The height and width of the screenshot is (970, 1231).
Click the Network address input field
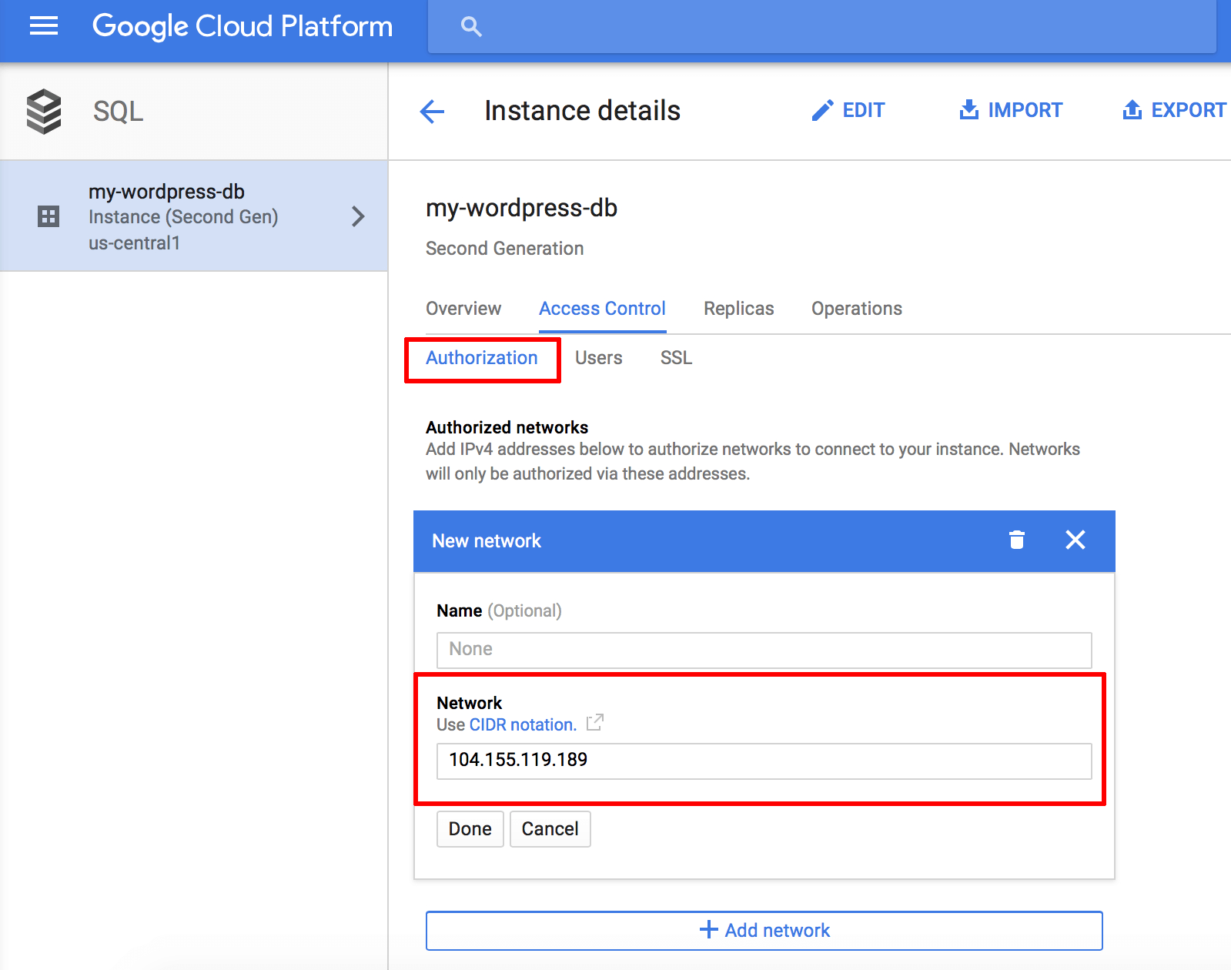click(x=764, y=760)
